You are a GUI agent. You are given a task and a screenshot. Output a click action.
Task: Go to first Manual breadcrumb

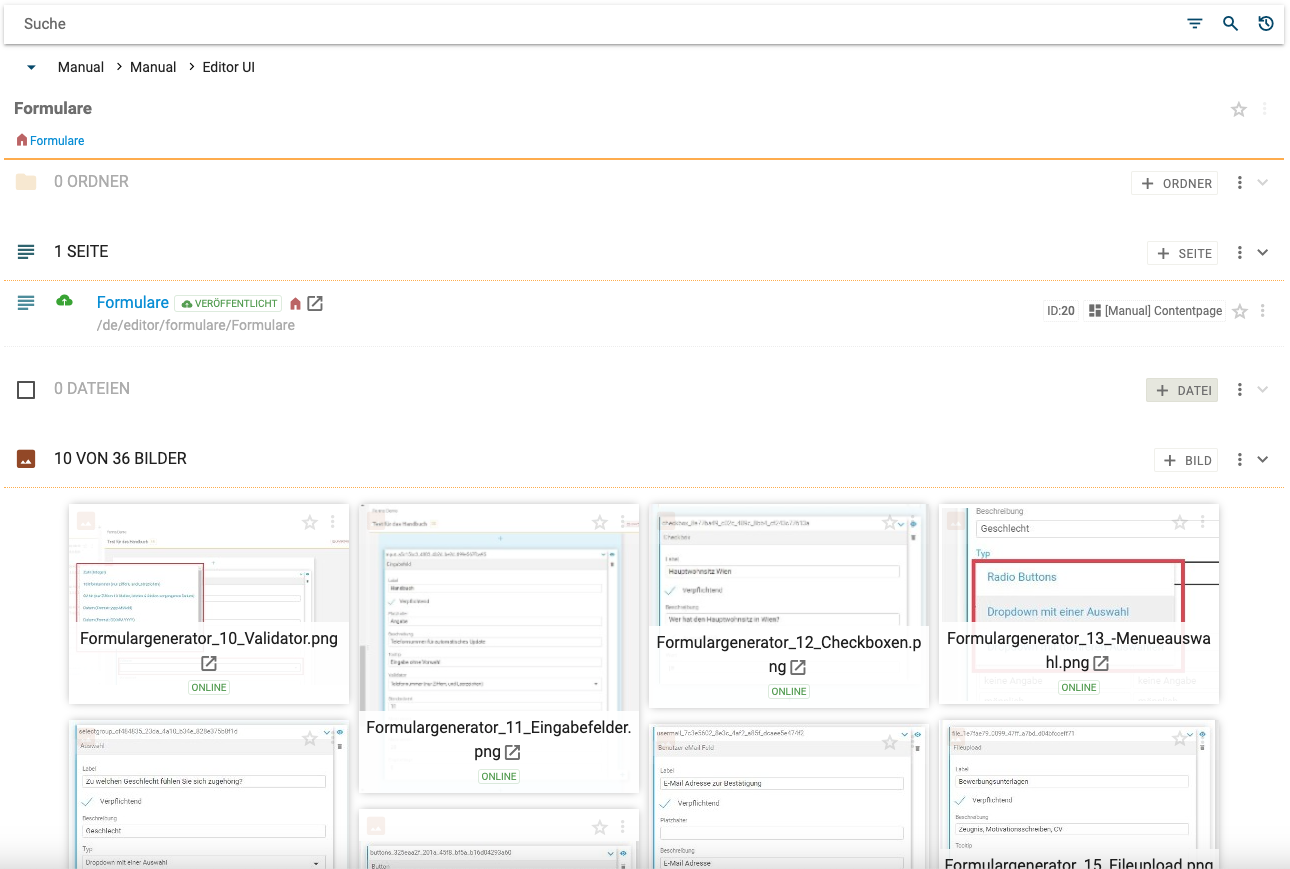81,67
